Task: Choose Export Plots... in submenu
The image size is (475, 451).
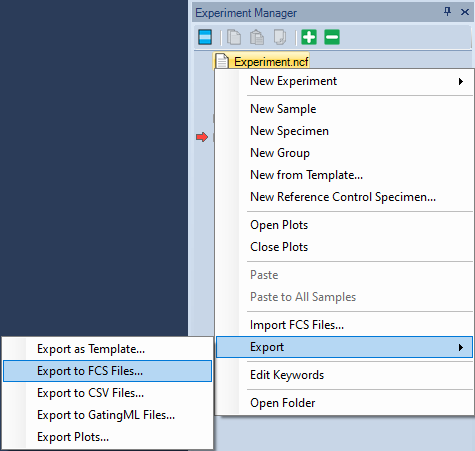Action: (107, 437)
